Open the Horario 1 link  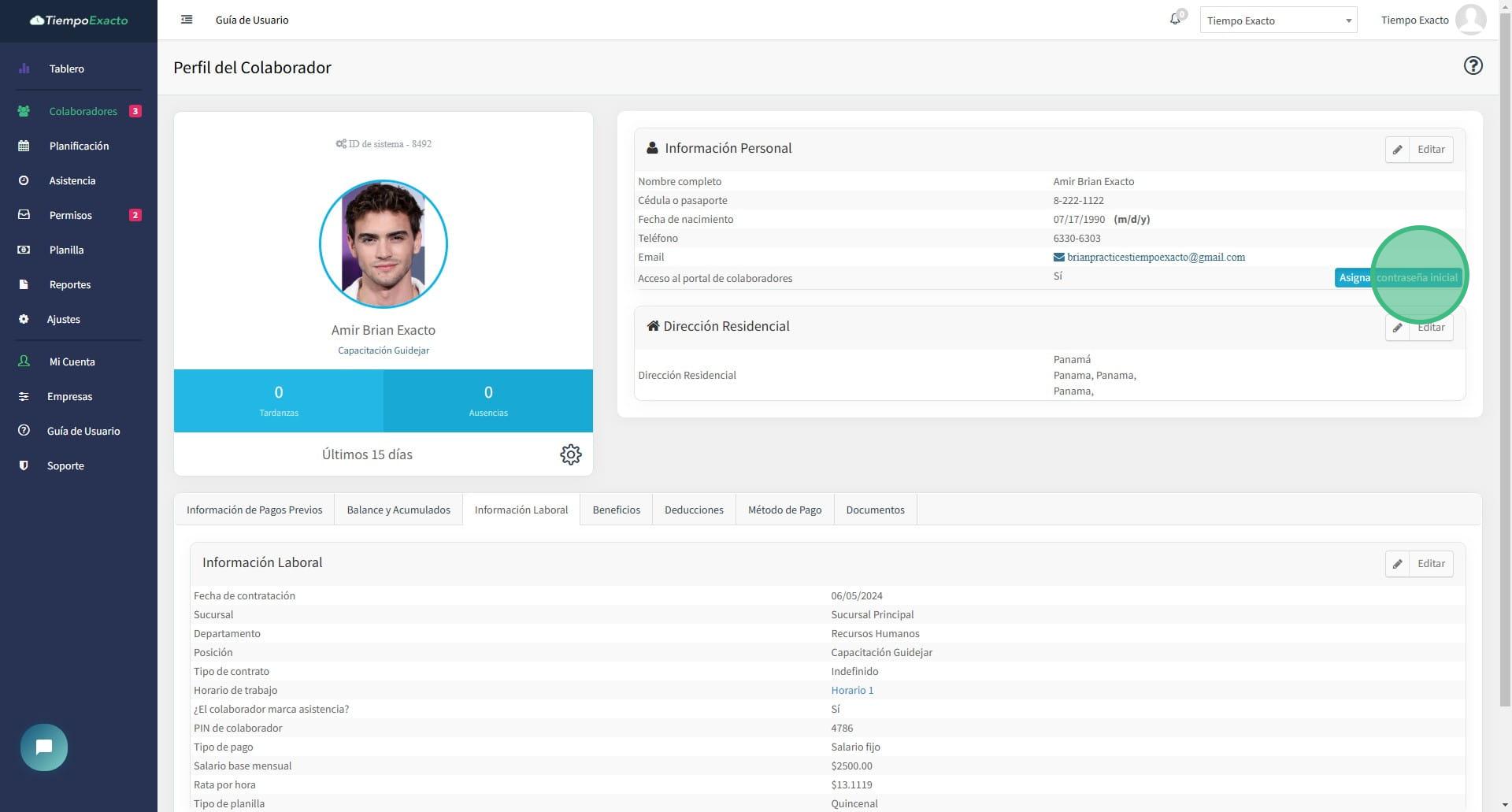pos(851,690)
